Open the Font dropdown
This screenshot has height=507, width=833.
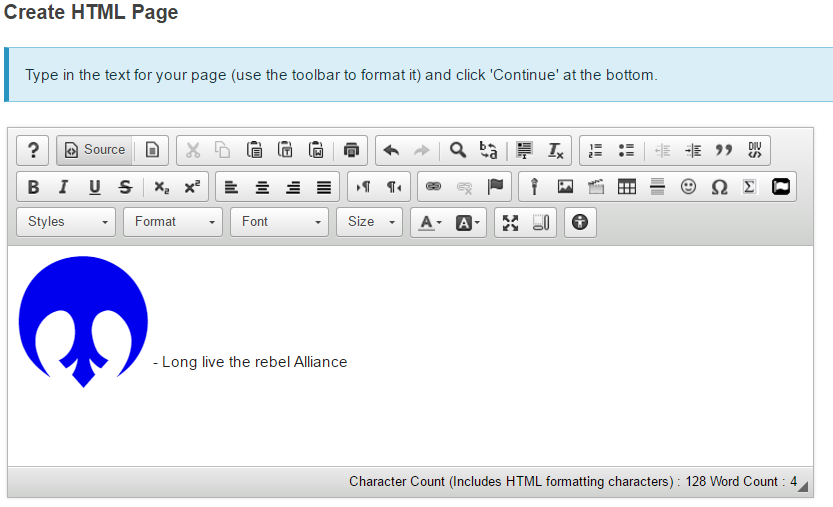click(x=279, y=222)
